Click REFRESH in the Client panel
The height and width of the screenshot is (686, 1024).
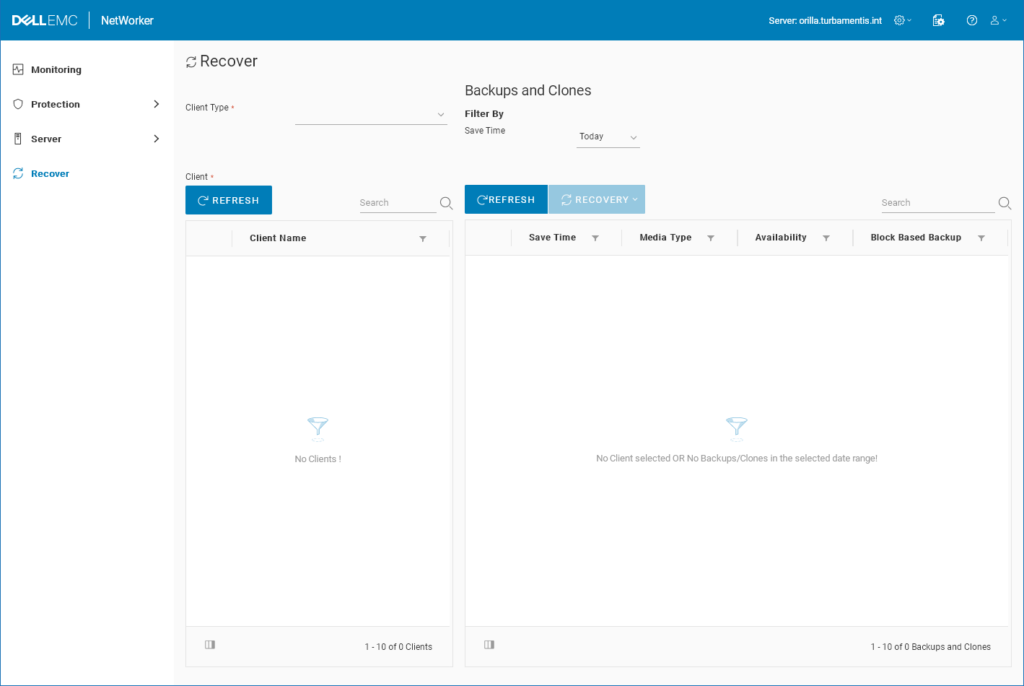click(x=228, y=199)
